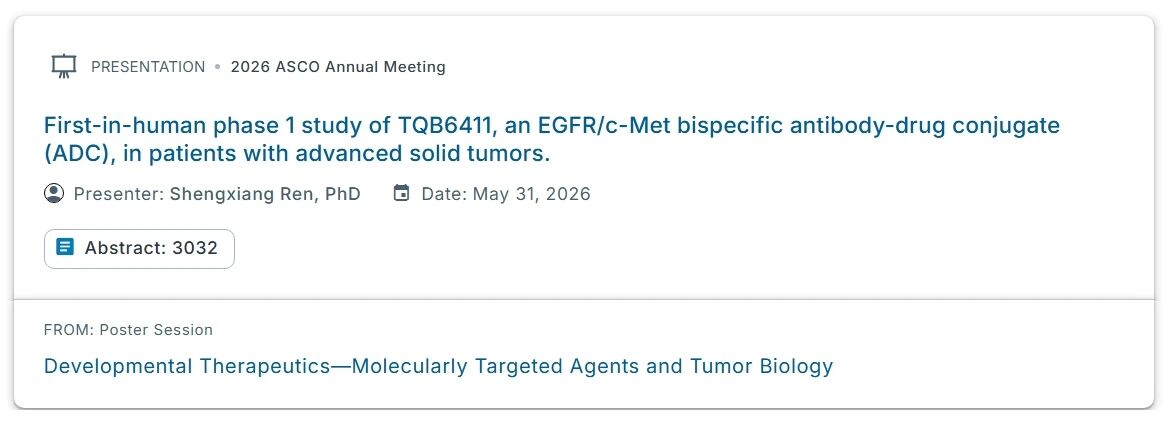Open the Abstract: 3032 button
Image resolution: width=1169 pixels, height=422 pixels.
point(139,248)
